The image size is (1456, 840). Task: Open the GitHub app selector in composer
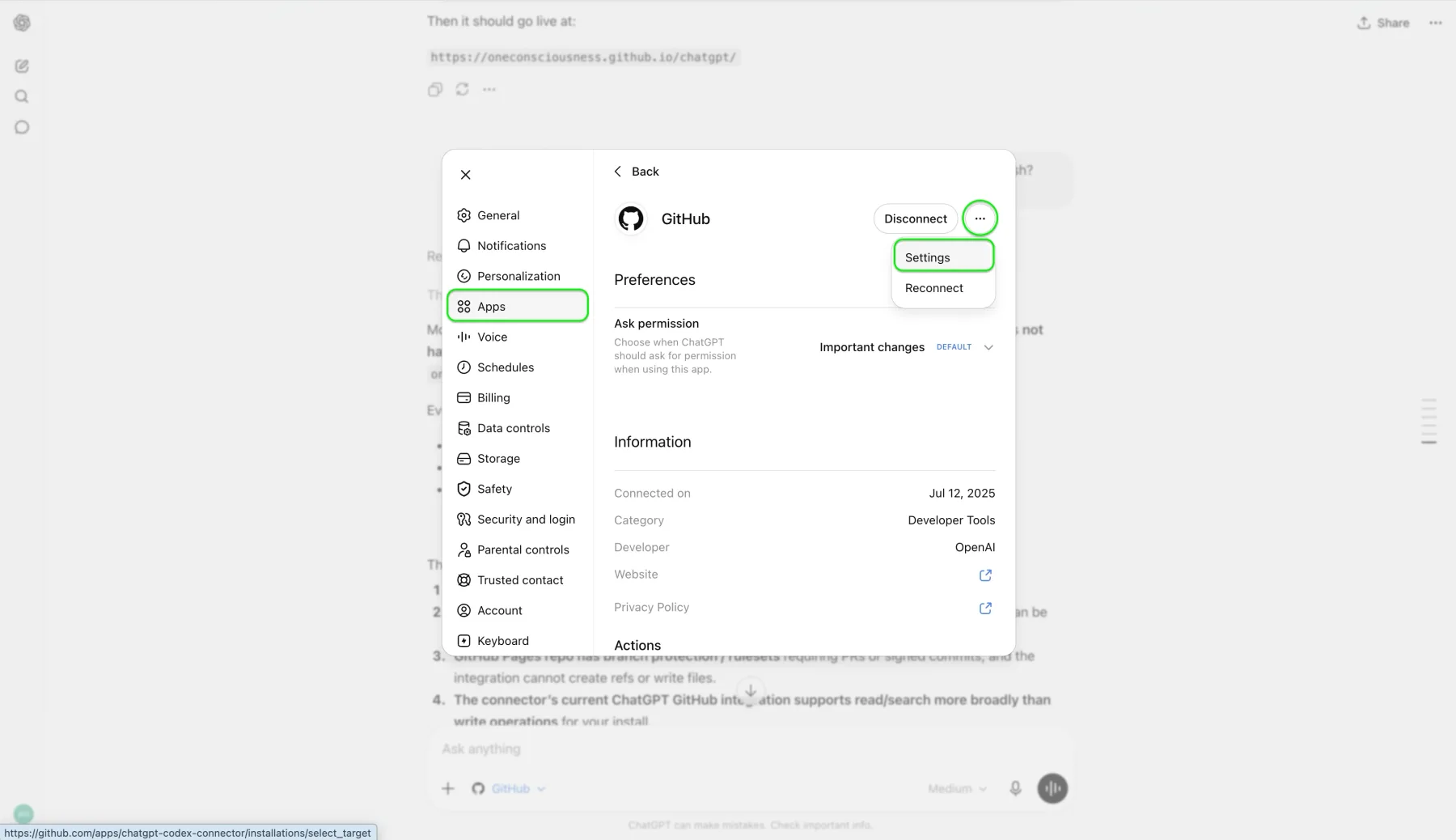pos(509,788)
